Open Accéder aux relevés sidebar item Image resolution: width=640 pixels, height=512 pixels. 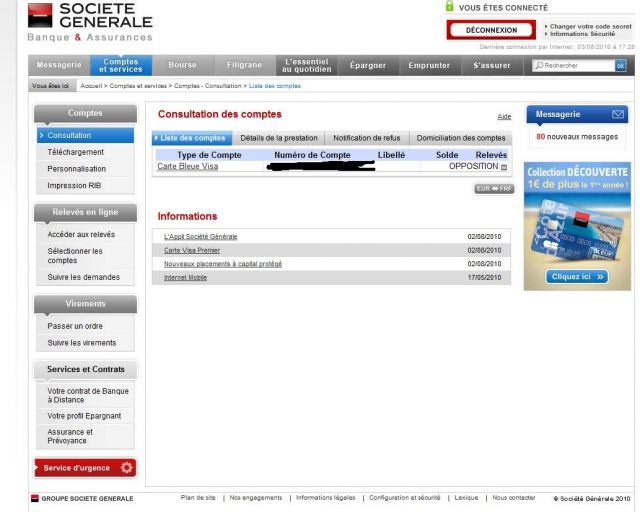click(x=85, y=234)
